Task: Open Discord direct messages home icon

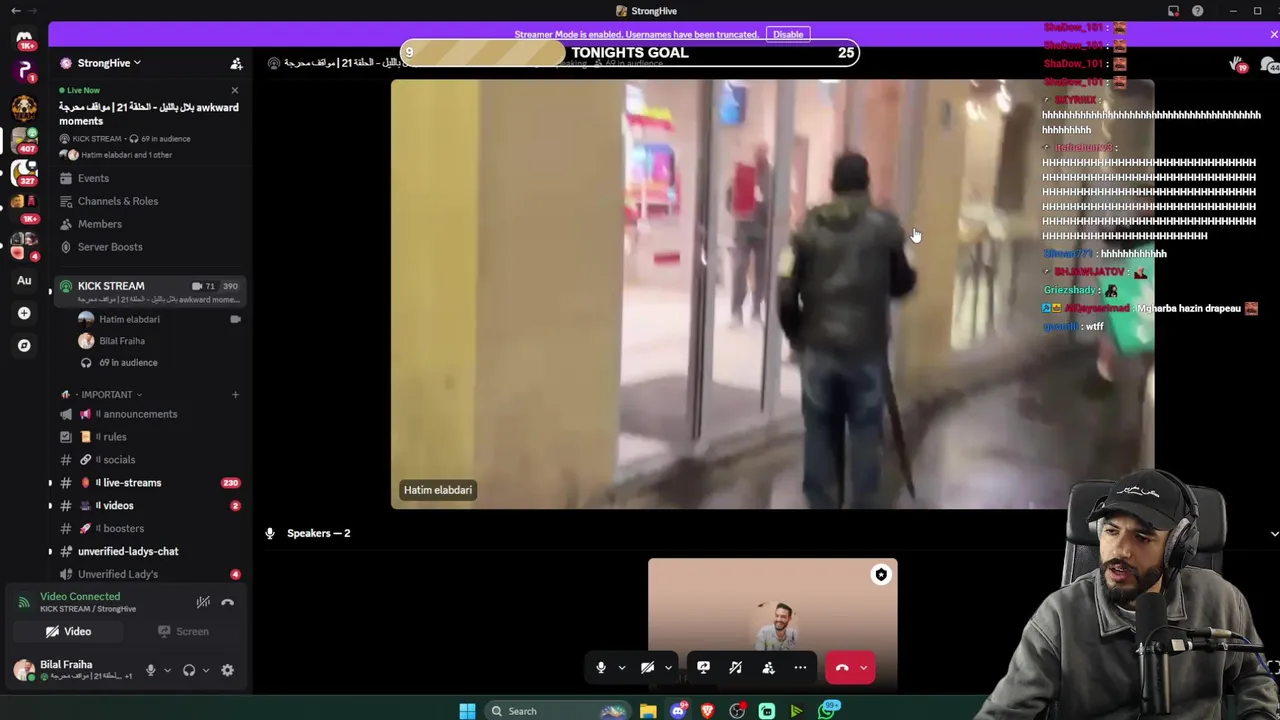Action: 24,39
